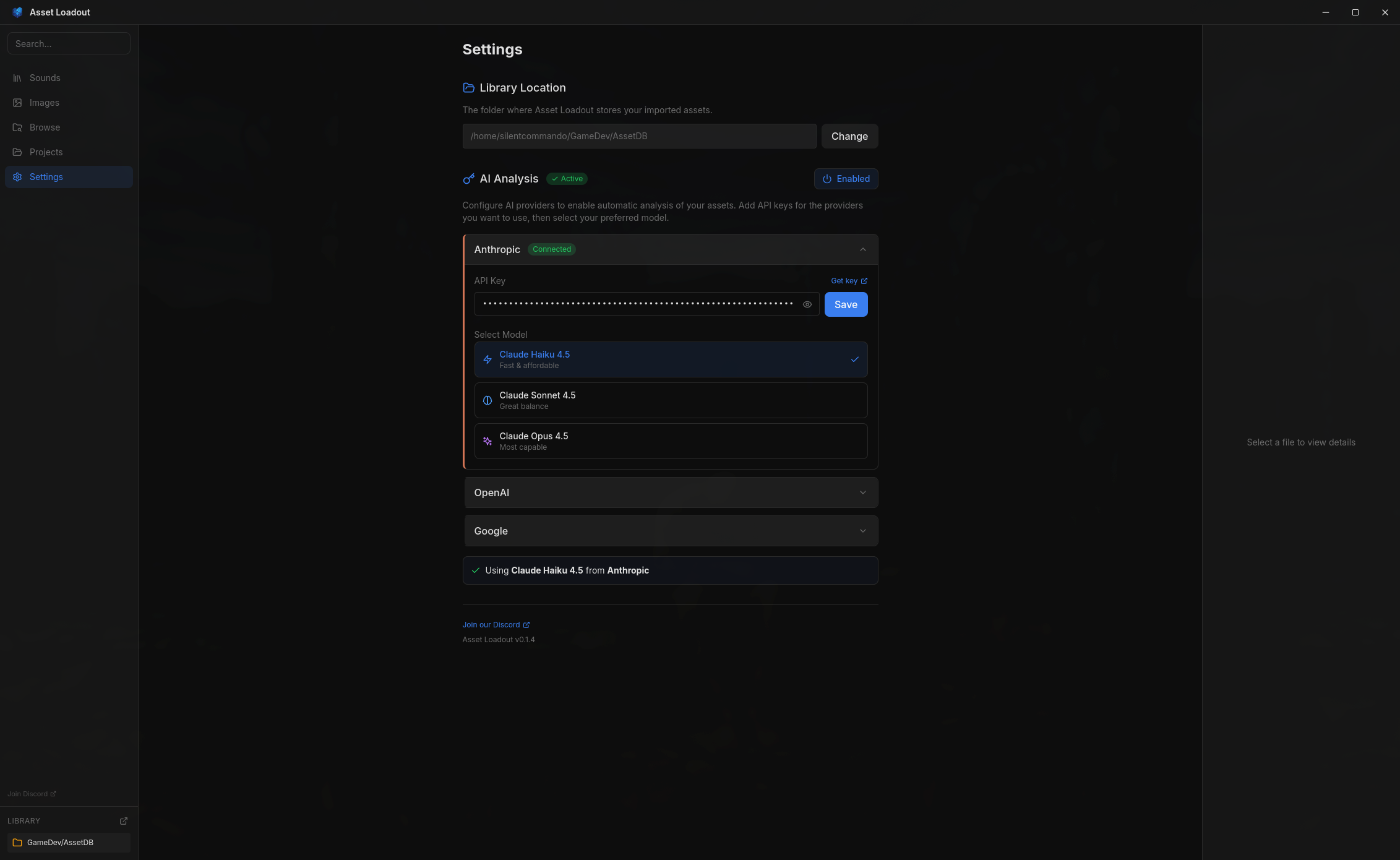Click the Projects folder icon in sidebar
Screen dimensions: 1400x860
coord(17,152)
